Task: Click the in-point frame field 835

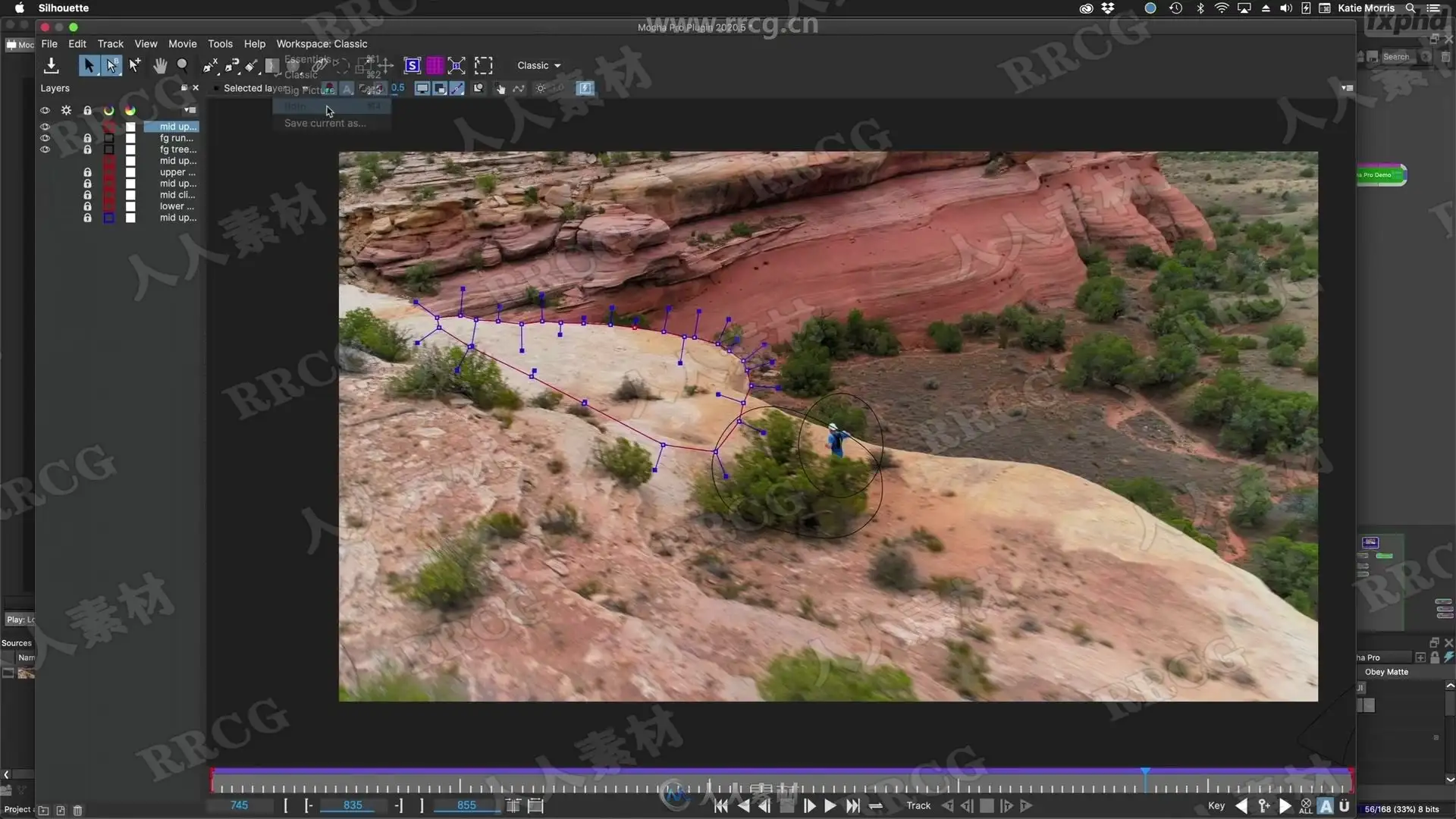Action: click(x=353, y=805)
